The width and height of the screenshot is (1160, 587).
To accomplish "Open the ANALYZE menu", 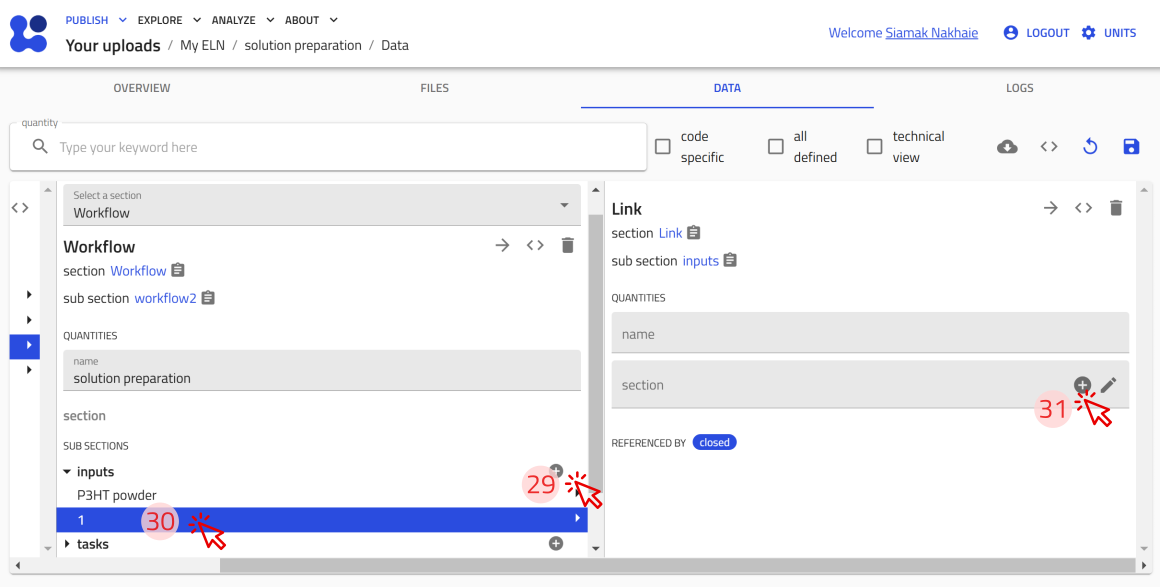I will (x=243, y=20).
